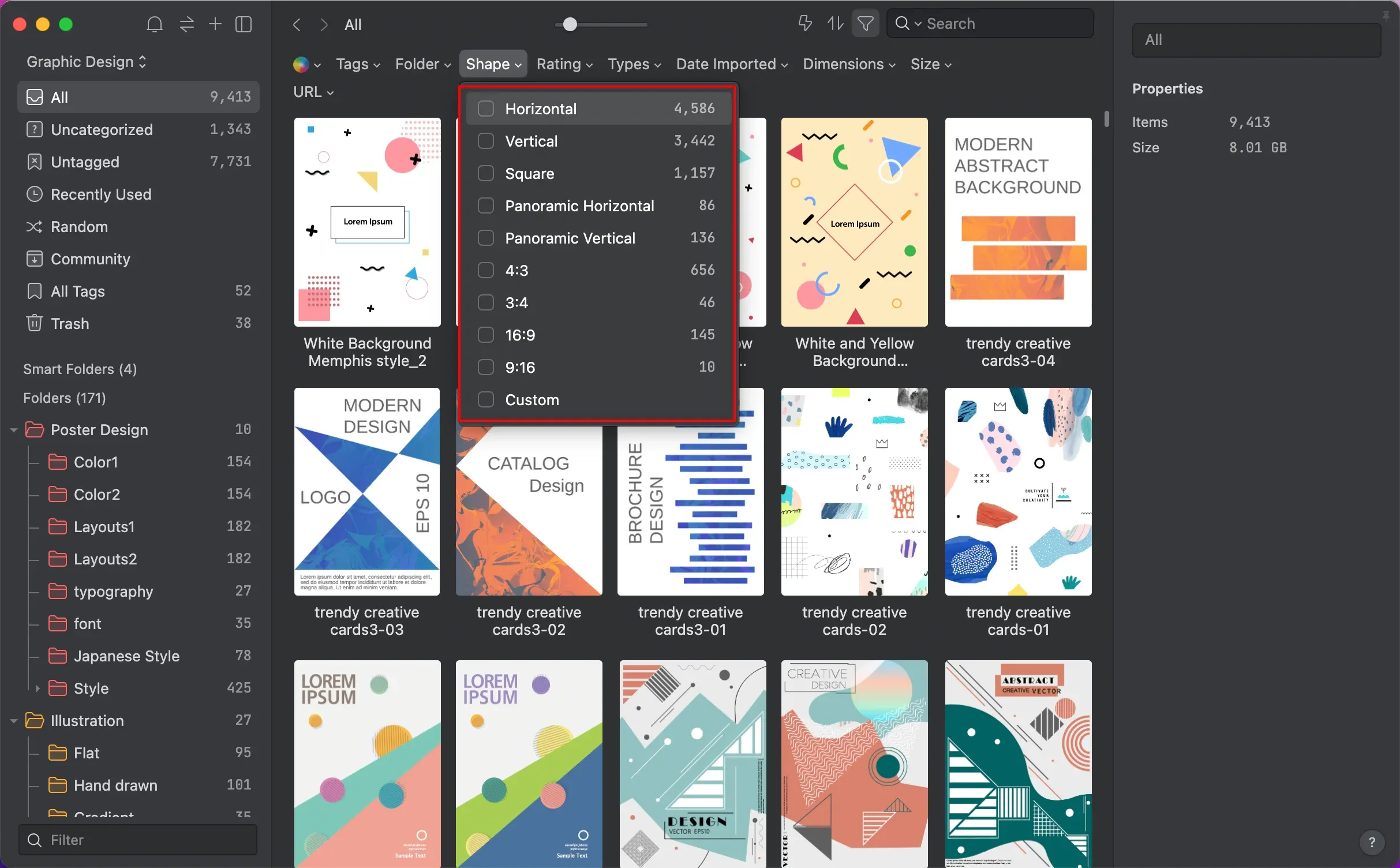Select Untagged in the sidebar
The image size is (1400, 868).
[x=85, y=162]
